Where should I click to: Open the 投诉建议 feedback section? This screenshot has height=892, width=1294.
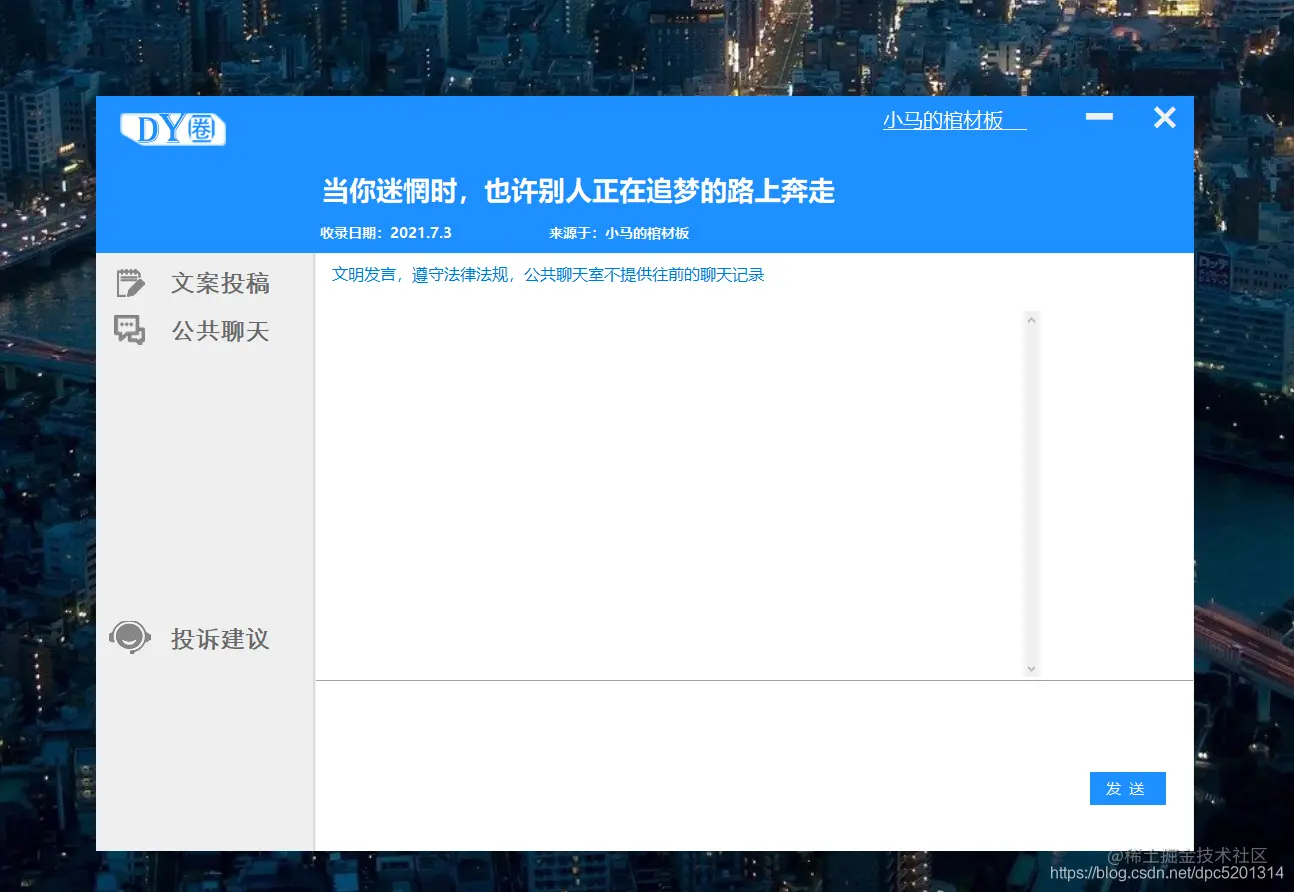220,639
